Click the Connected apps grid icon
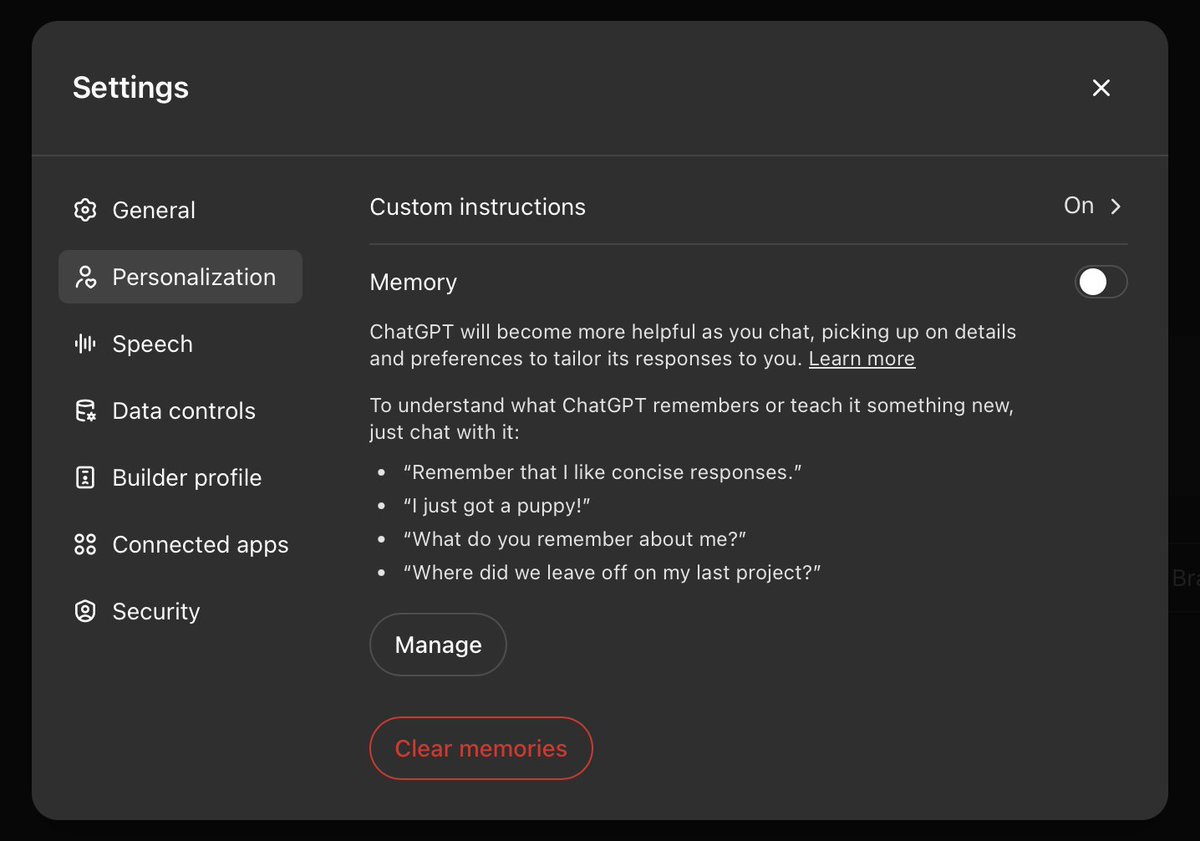Viewport: 1200px width, 841px height. click(x=85, y=545)
